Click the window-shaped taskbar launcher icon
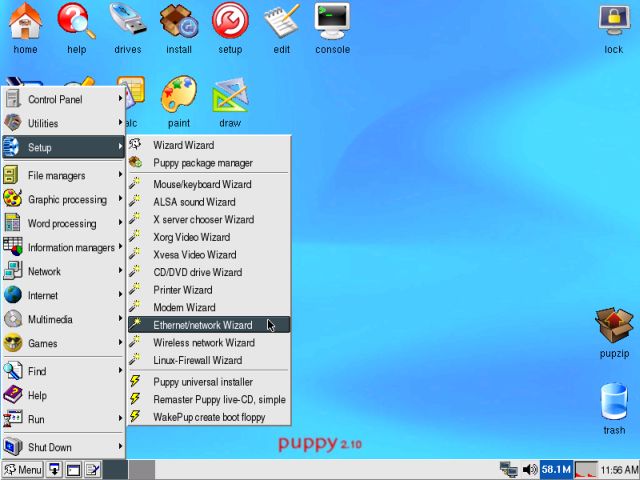640x480 pixels. point(73,470)
